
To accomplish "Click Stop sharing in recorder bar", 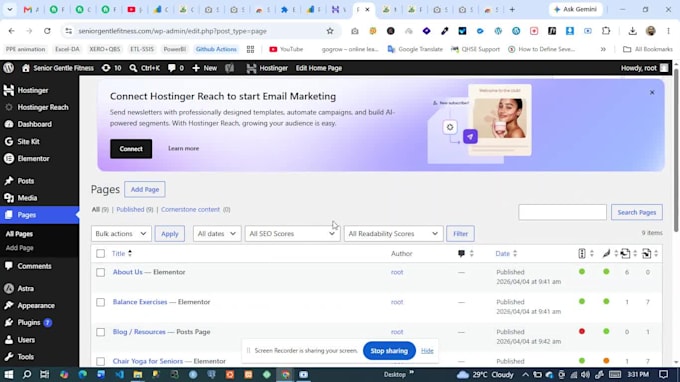I will [x=389, y=351].
